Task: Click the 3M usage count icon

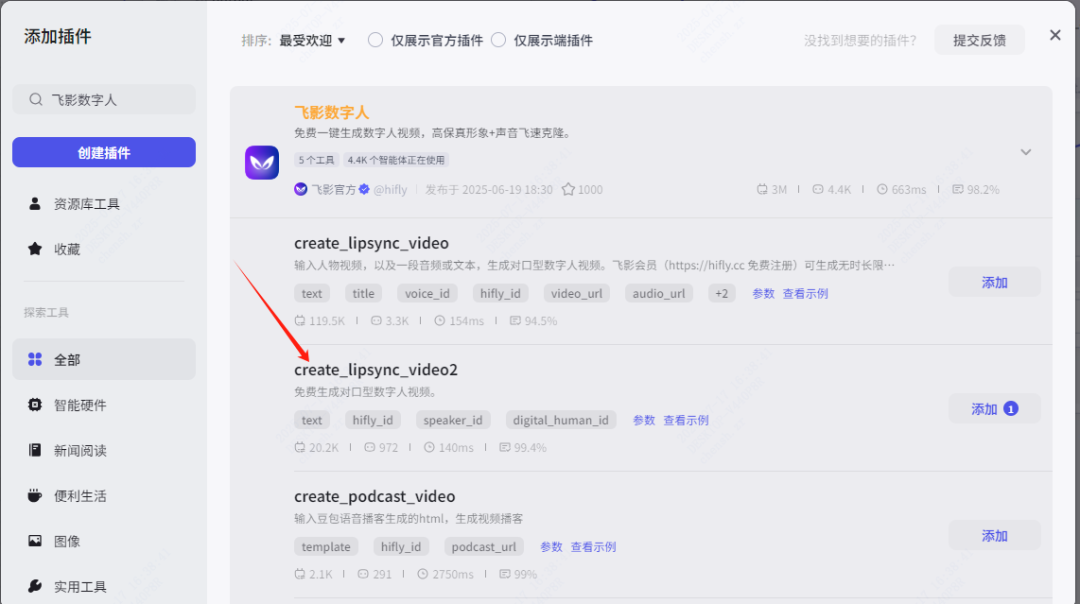Action: [762, 189]
